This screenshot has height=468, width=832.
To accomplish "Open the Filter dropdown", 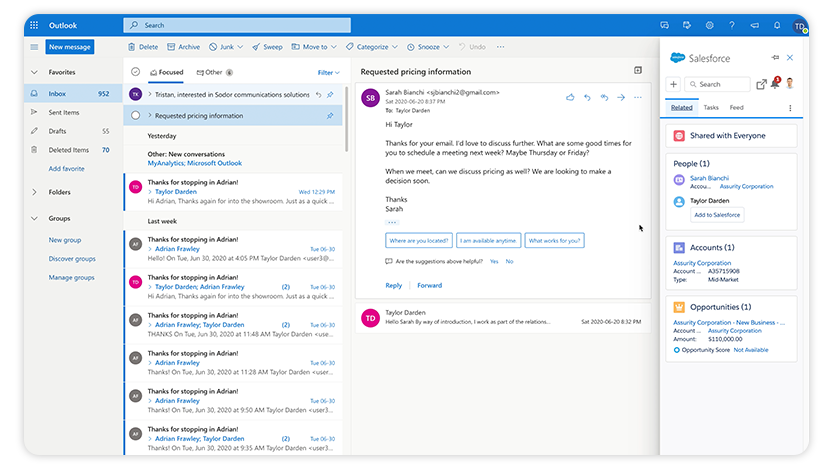I will [328, 73].
